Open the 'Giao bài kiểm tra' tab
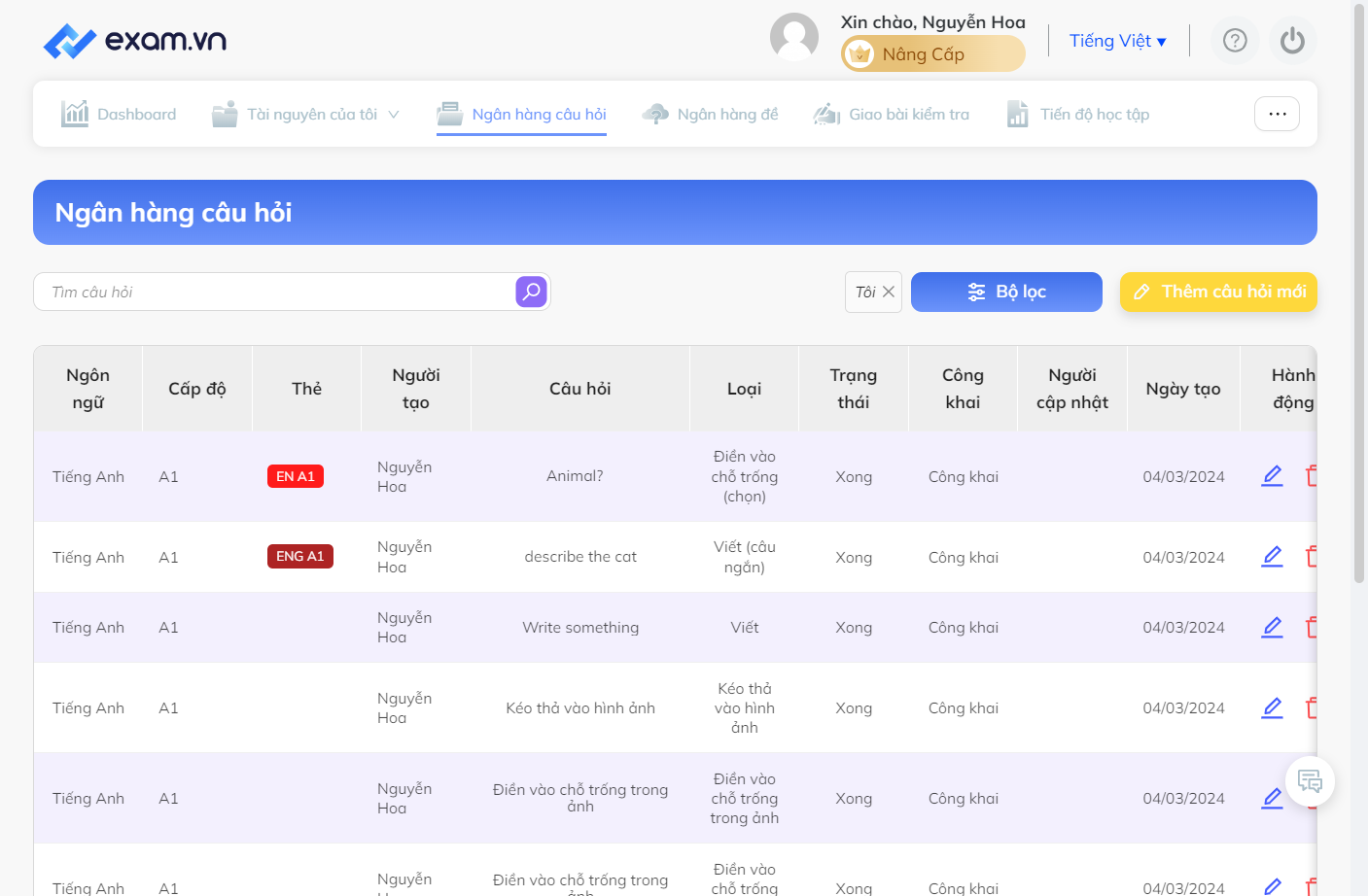 [x=892, y=115]
